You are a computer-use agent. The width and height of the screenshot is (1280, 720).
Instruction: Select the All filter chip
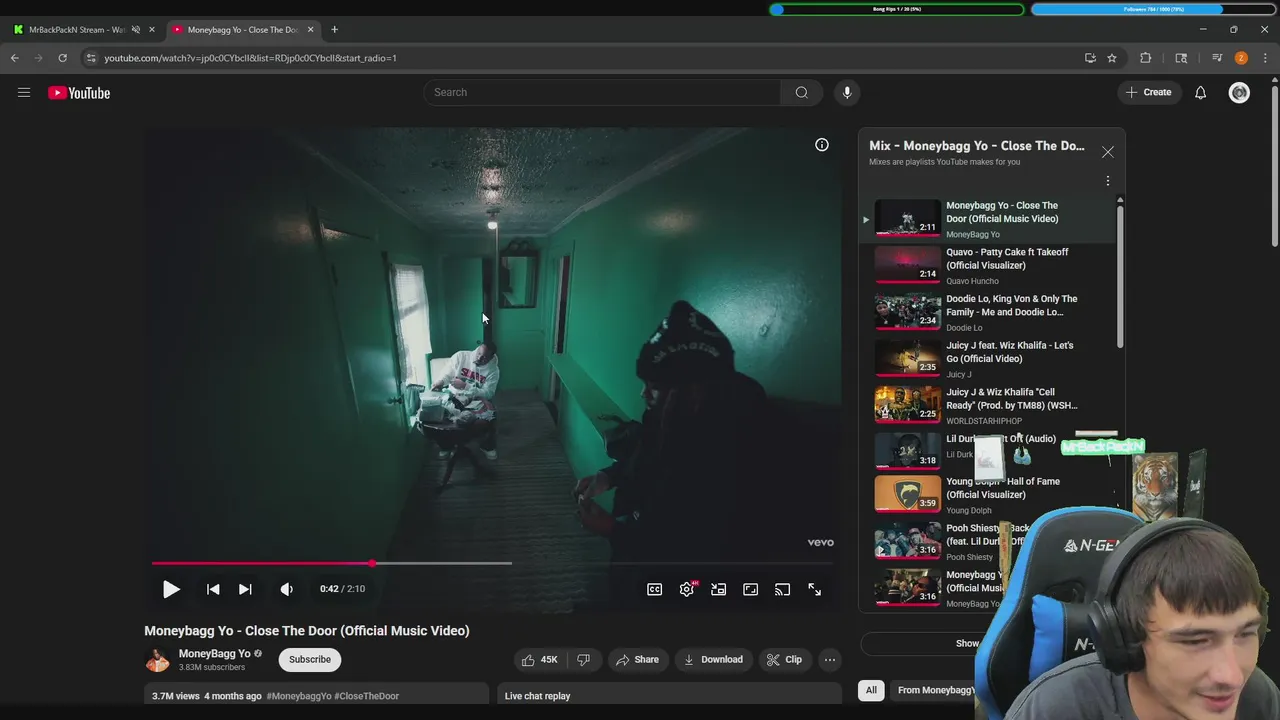click(x=871, y=690)
